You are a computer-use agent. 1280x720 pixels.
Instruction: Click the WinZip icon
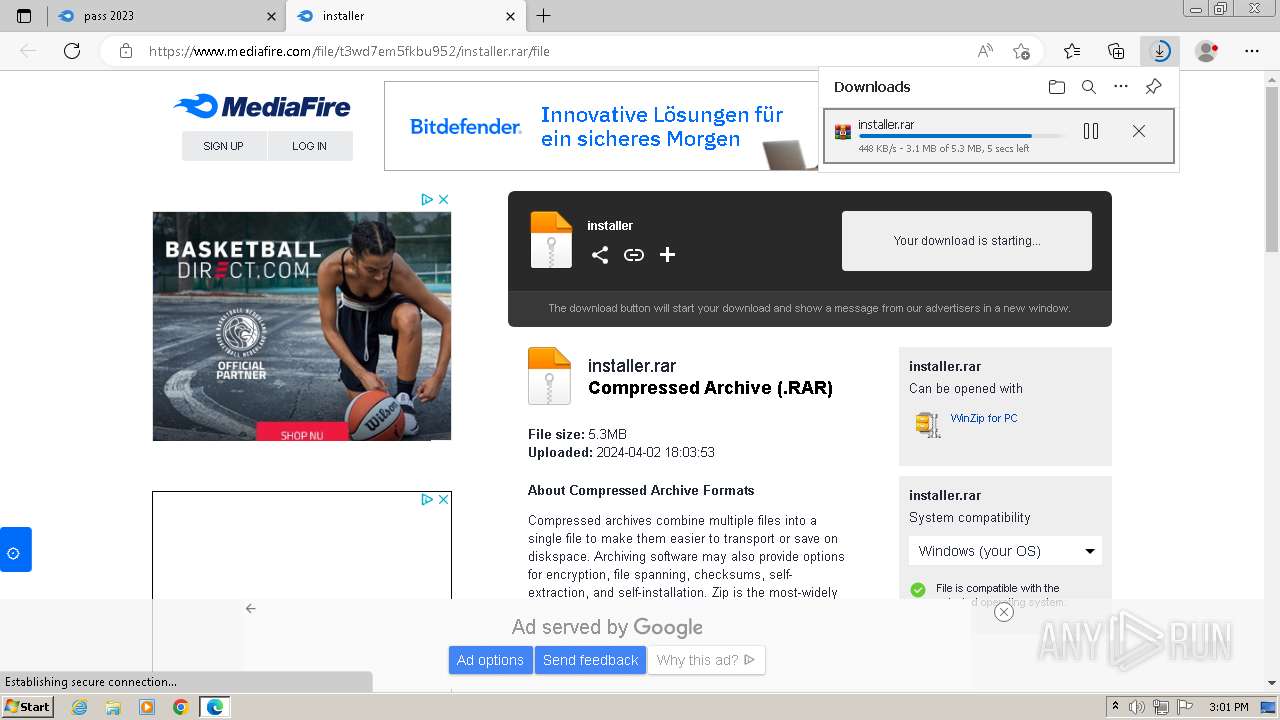pyautogui.click(x=928, y=424)
